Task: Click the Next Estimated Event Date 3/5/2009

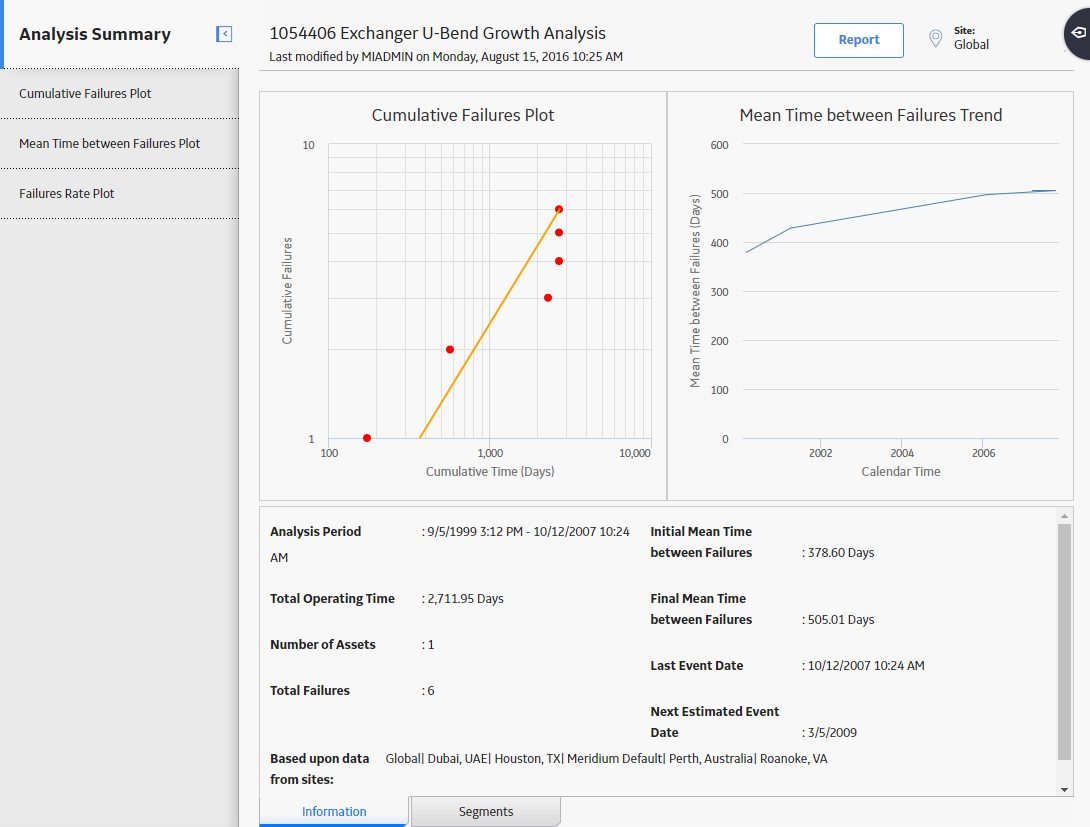Action: pyautogui.click(x=832, y=732)
